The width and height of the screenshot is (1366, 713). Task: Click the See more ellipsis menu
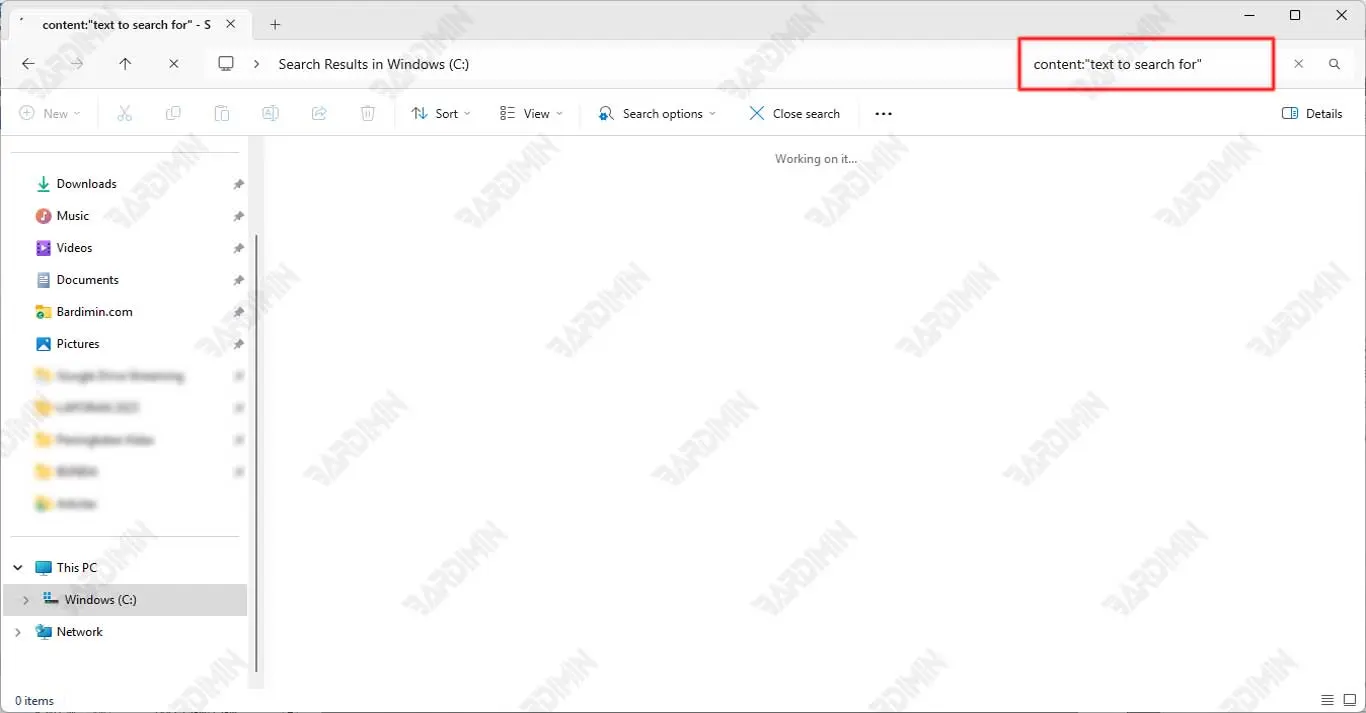coord(883,114)
